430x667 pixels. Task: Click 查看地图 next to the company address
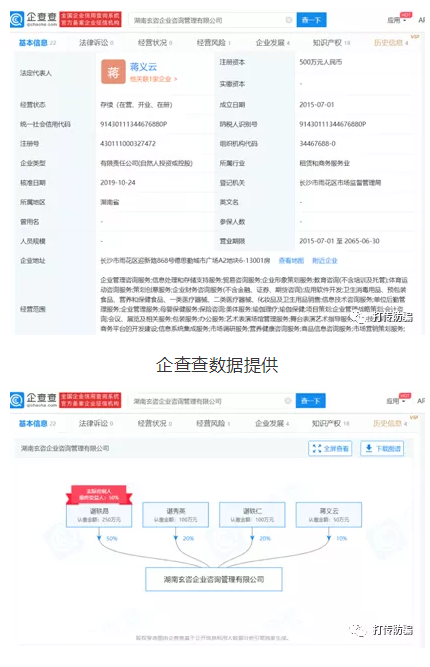pyautogui.click(x=291, y=260)
